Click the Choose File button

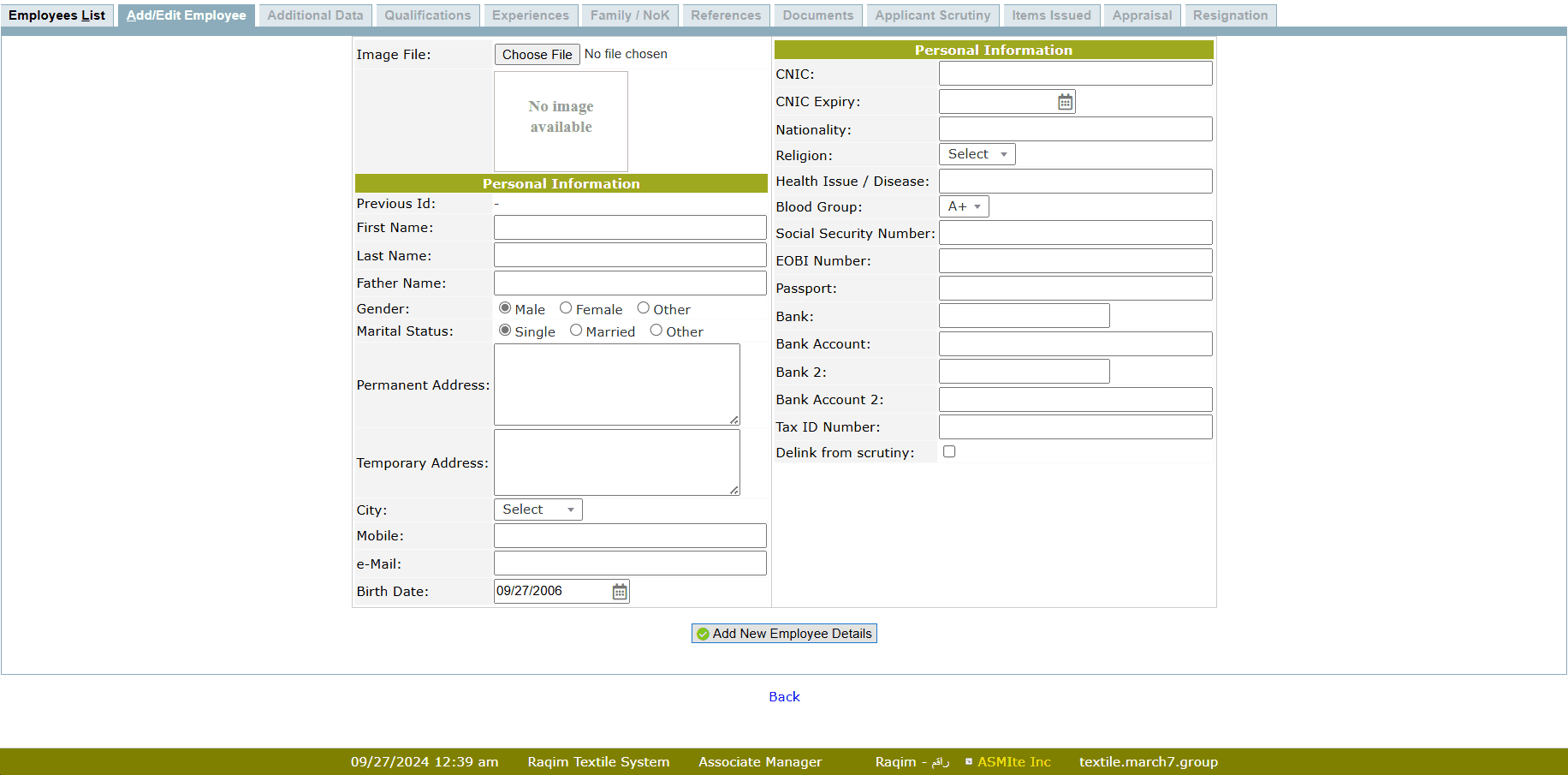tap(537, 54)
